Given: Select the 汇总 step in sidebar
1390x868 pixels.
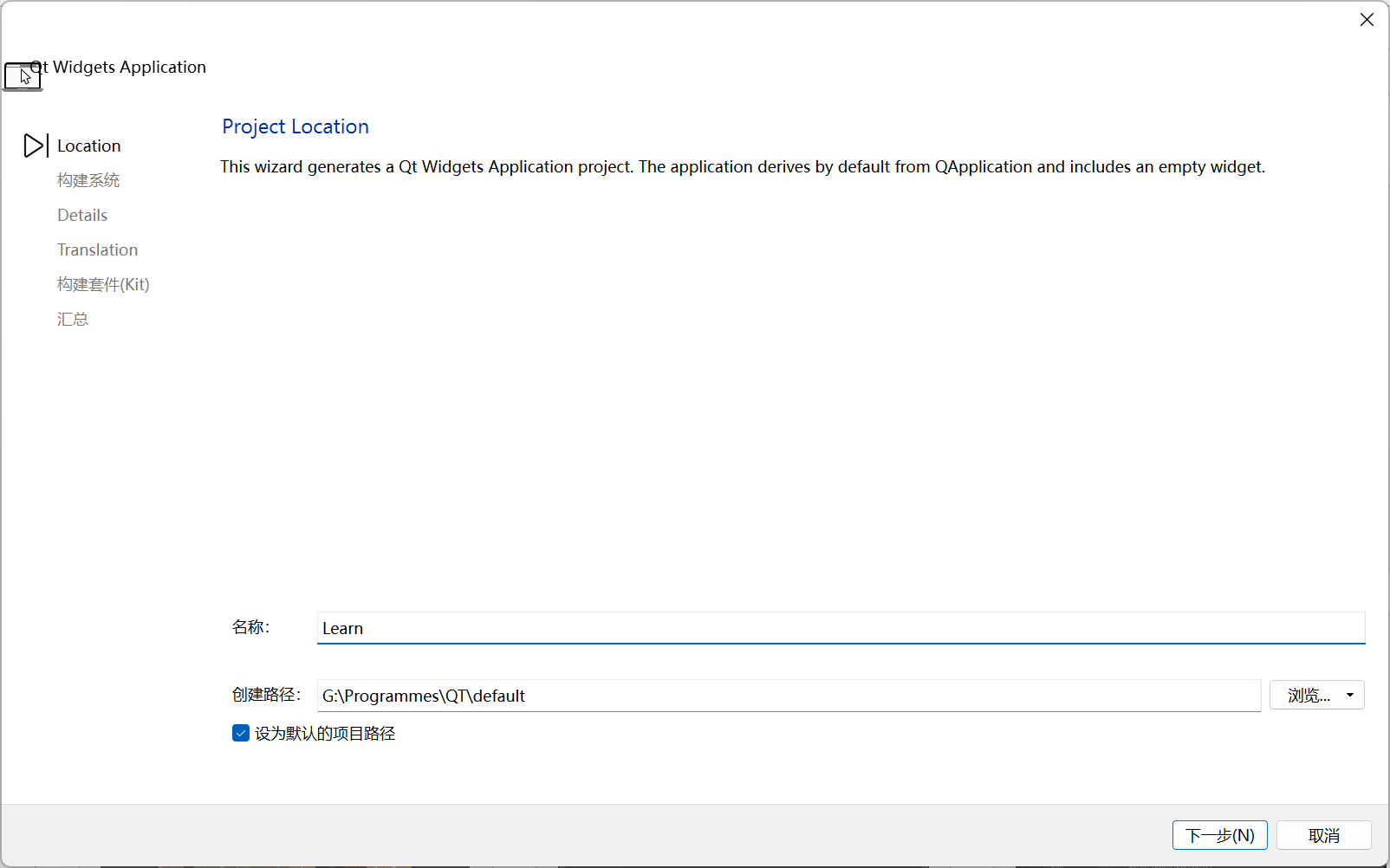Looking at the screenshot, I should click(x=73, y=319).
